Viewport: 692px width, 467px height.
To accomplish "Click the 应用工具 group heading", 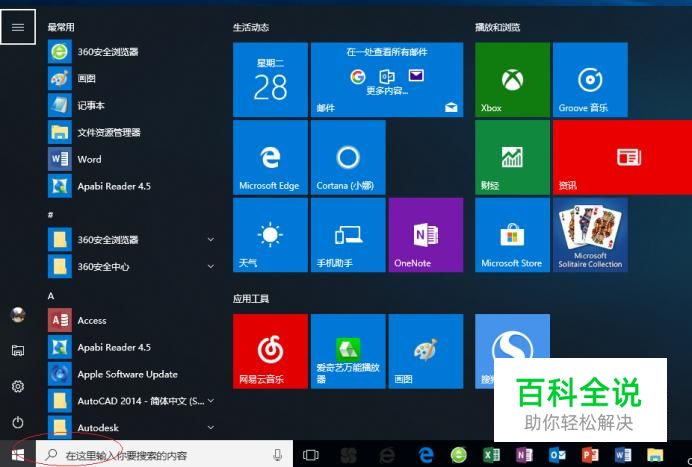I will (251, 299).
